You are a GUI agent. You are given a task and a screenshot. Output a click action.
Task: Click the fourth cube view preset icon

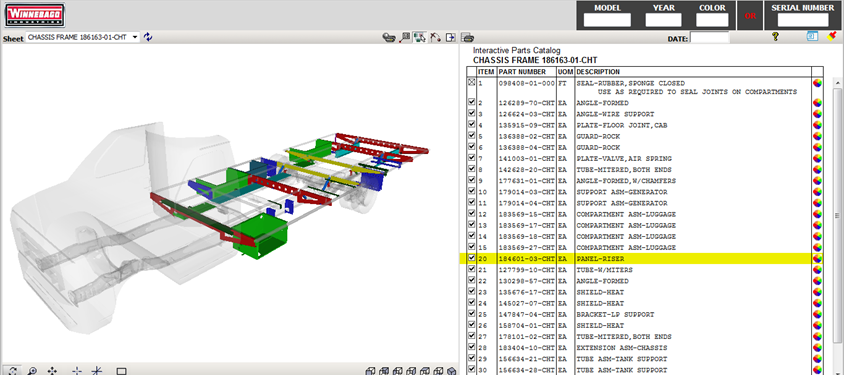coord(411,371)
